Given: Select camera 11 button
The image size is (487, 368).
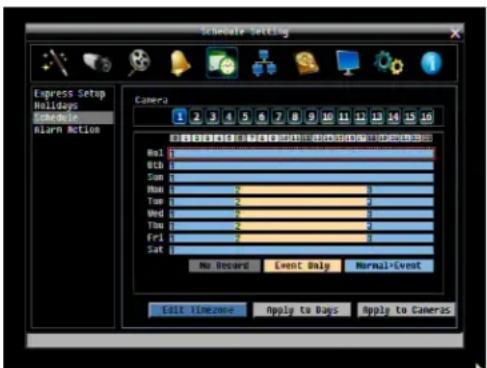Looking at the screenshot, I should 344,117.
